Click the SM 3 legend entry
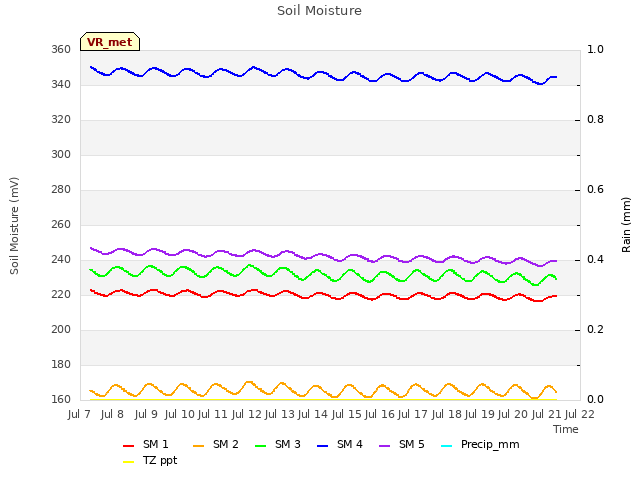The width and height of the screenshot is (640, 480). tap(278, 444)
